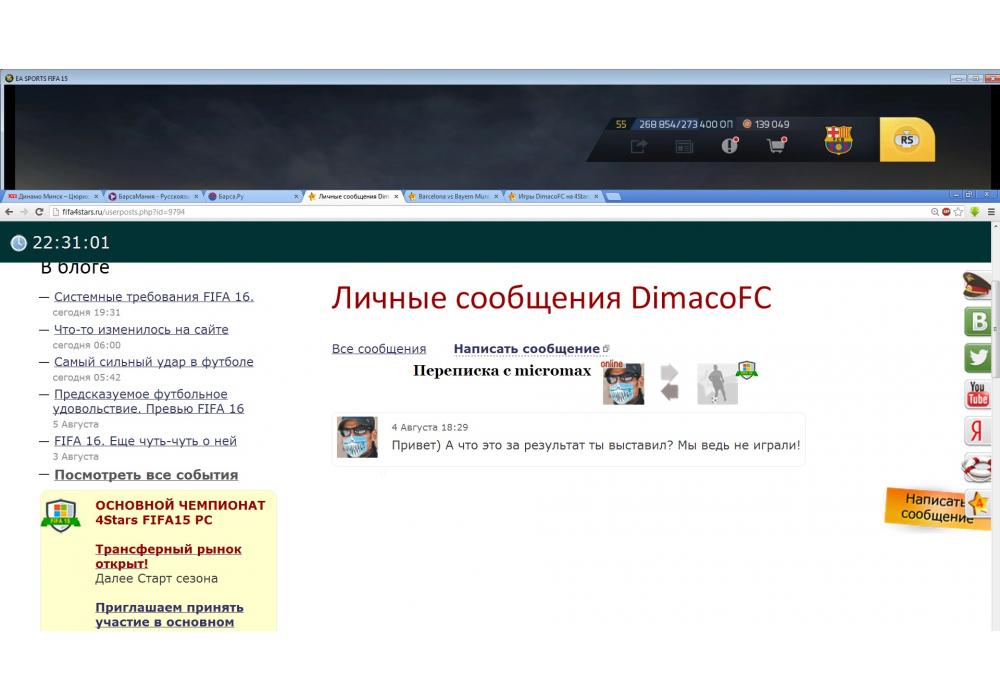Open the Twitter sidebar icon

(x=978, y=357)
